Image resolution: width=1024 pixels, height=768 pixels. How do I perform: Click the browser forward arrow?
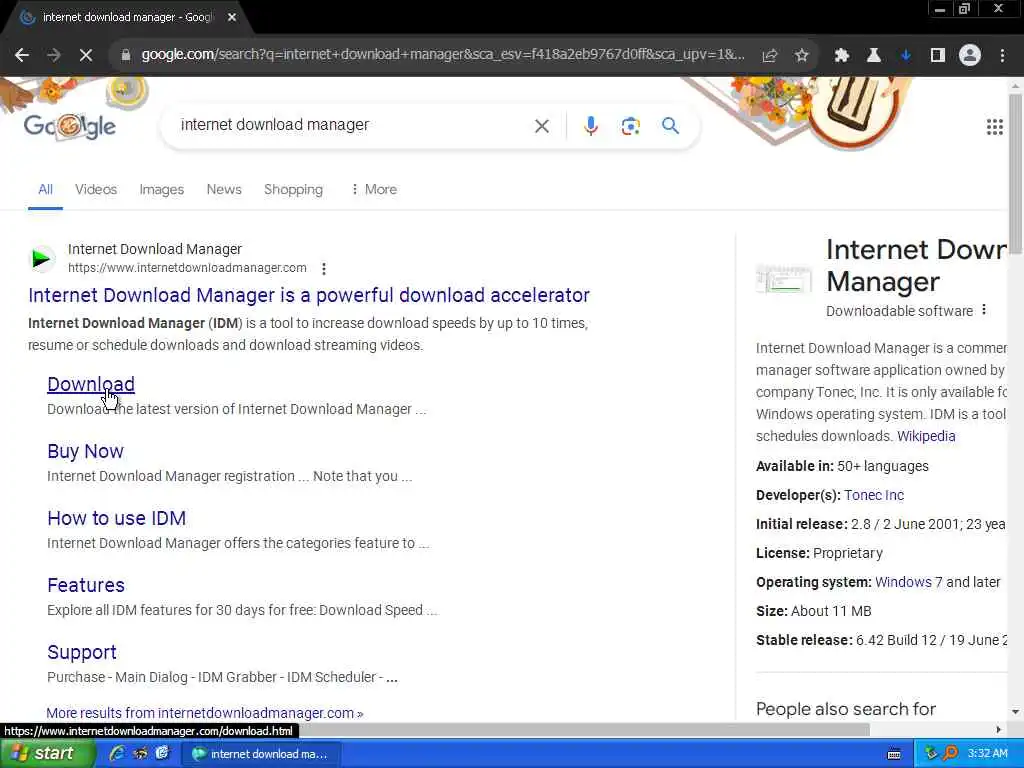coord(54,56)
